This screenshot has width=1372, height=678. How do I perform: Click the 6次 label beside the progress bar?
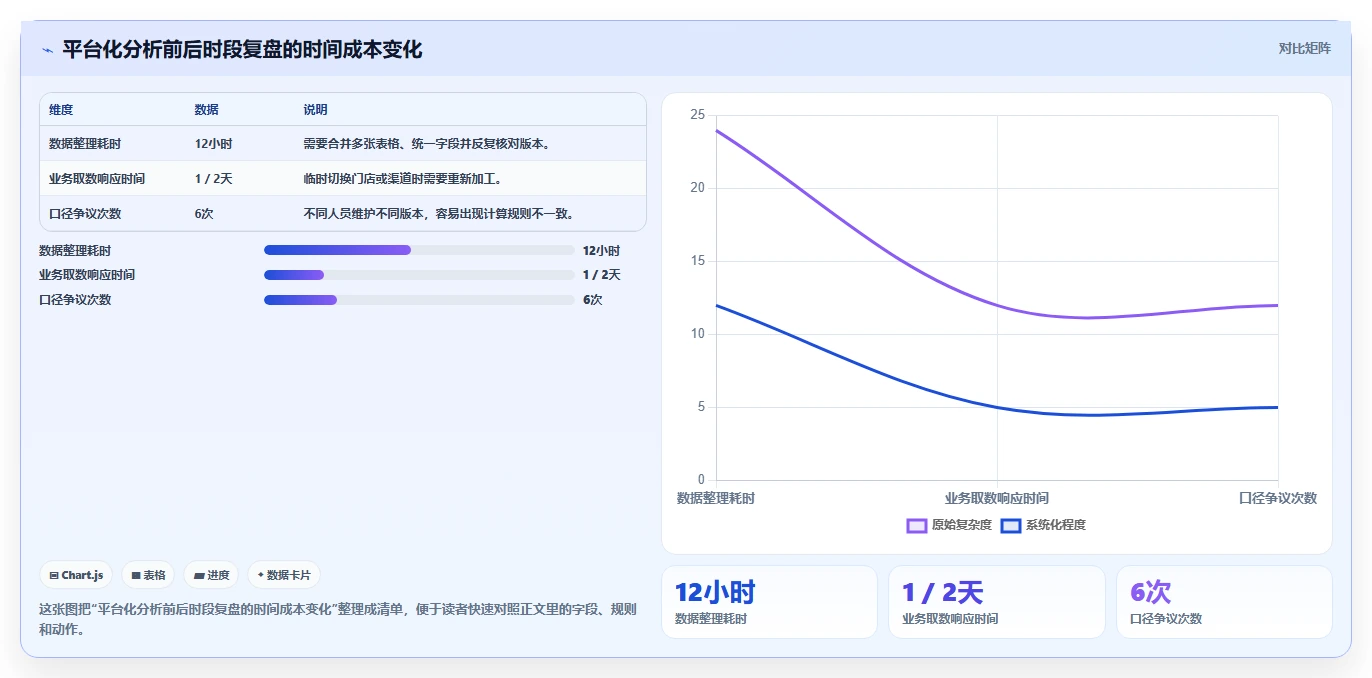click(x=592, y=300)
